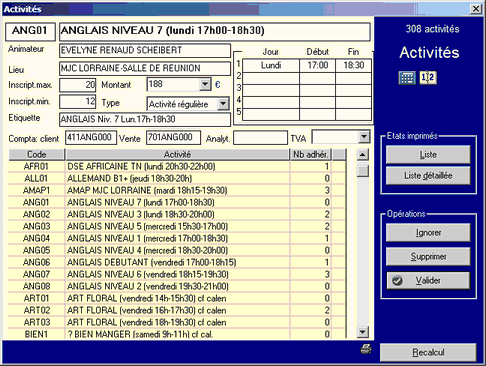Select ANG04 row

[177, 238]
